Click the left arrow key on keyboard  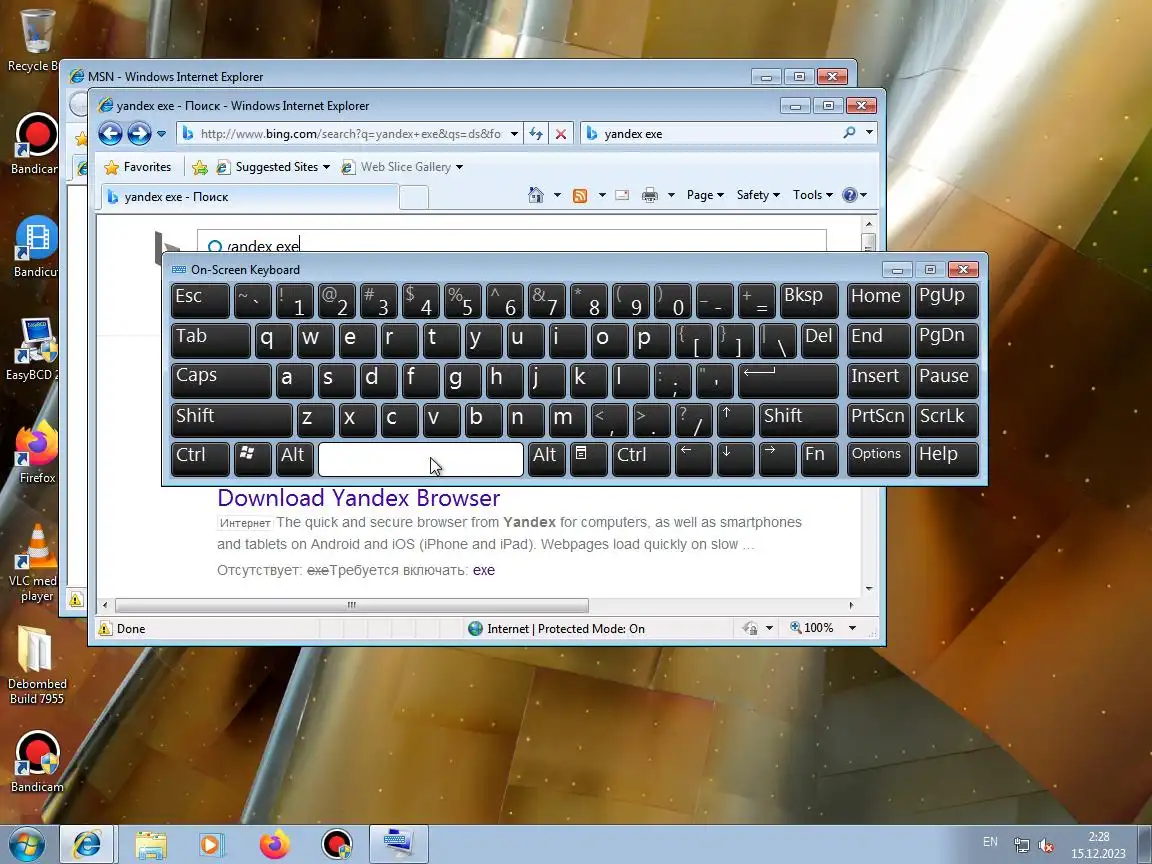[x=694, y=459]
